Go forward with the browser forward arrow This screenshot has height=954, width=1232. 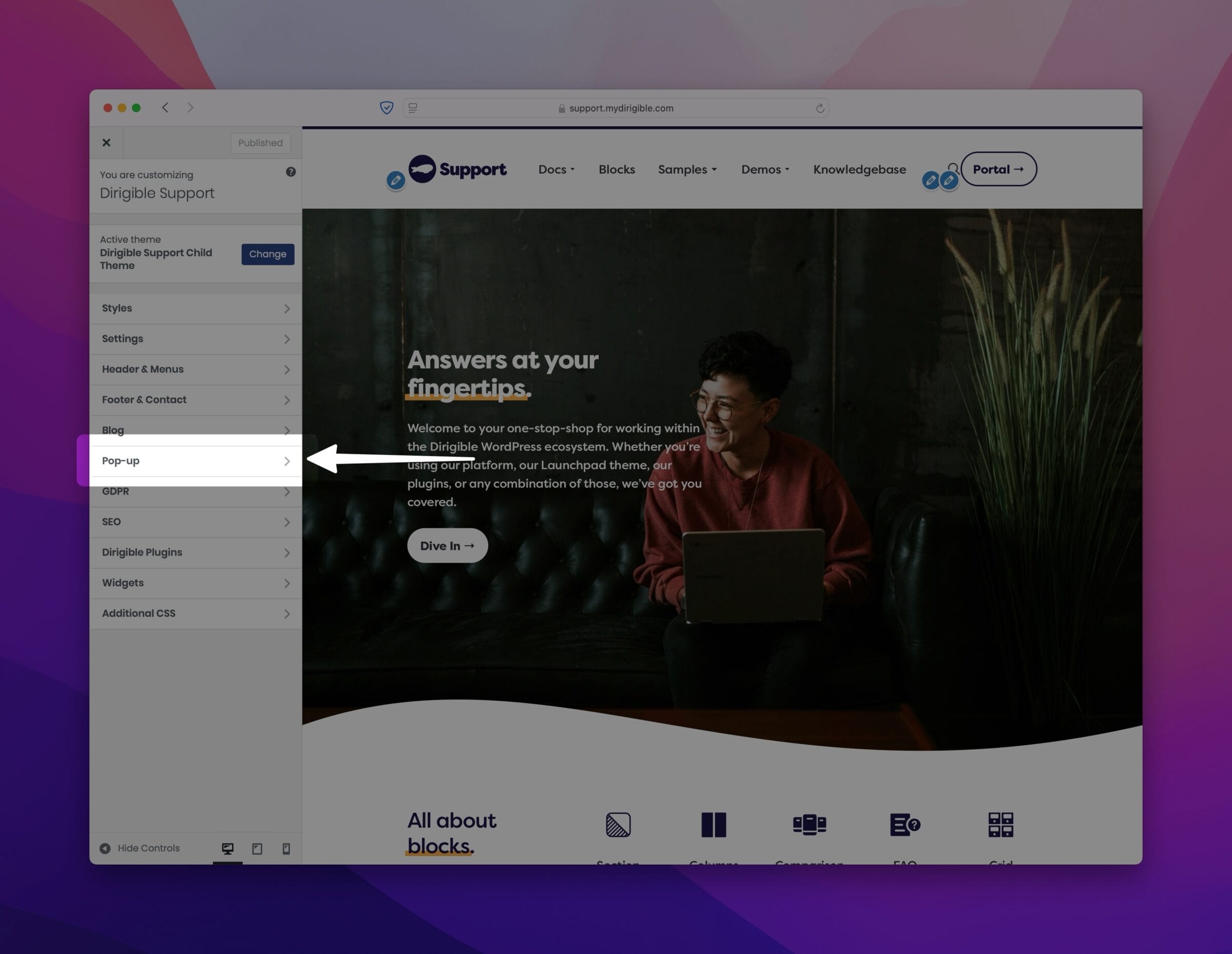tap(190, 108)
